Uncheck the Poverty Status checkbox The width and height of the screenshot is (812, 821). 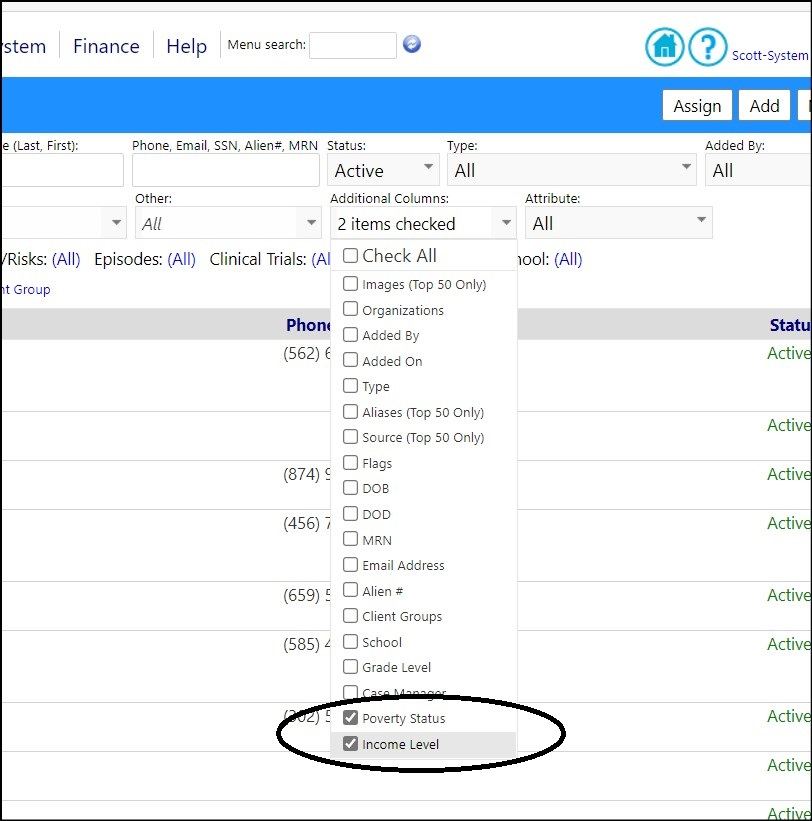tap(350, 718)
